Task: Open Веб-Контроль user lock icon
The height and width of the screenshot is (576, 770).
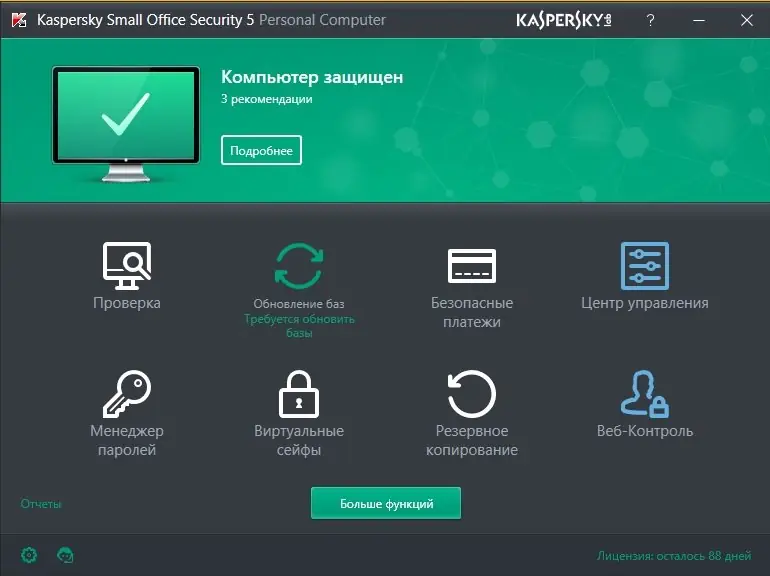Action: pyautogui.click(x=645, y=394)
